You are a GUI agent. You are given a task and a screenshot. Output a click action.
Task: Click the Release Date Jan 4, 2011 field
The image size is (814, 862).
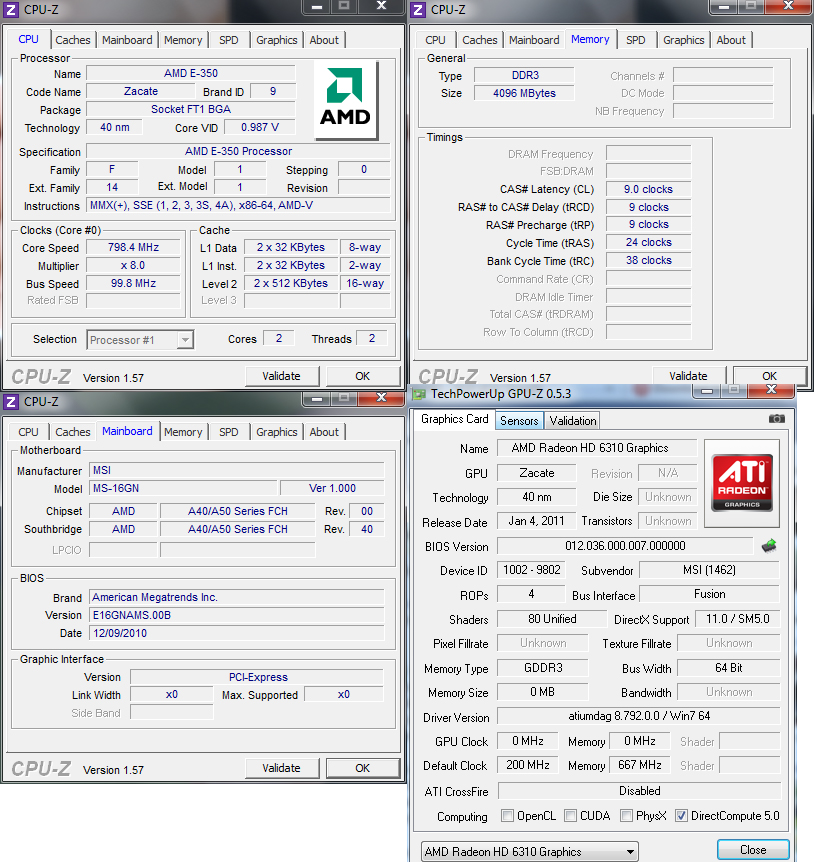(x=536, y=521)
